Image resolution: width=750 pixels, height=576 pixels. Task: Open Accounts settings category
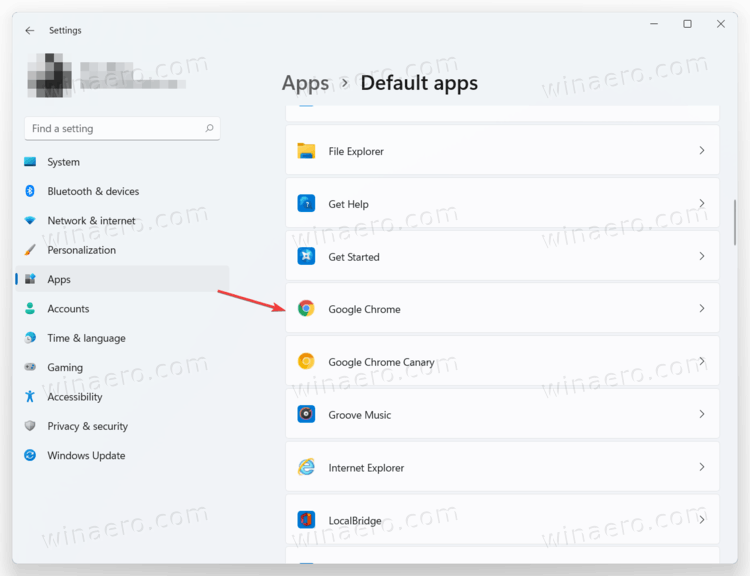click(x=122, y=309)
